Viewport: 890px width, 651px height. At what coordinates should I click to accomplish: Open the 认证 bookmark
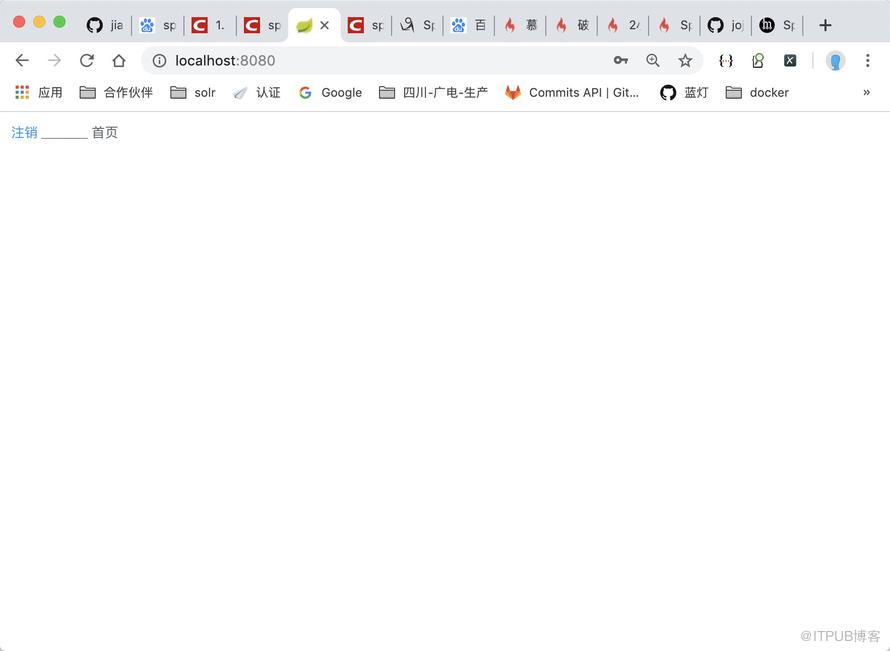coord(257,93)
